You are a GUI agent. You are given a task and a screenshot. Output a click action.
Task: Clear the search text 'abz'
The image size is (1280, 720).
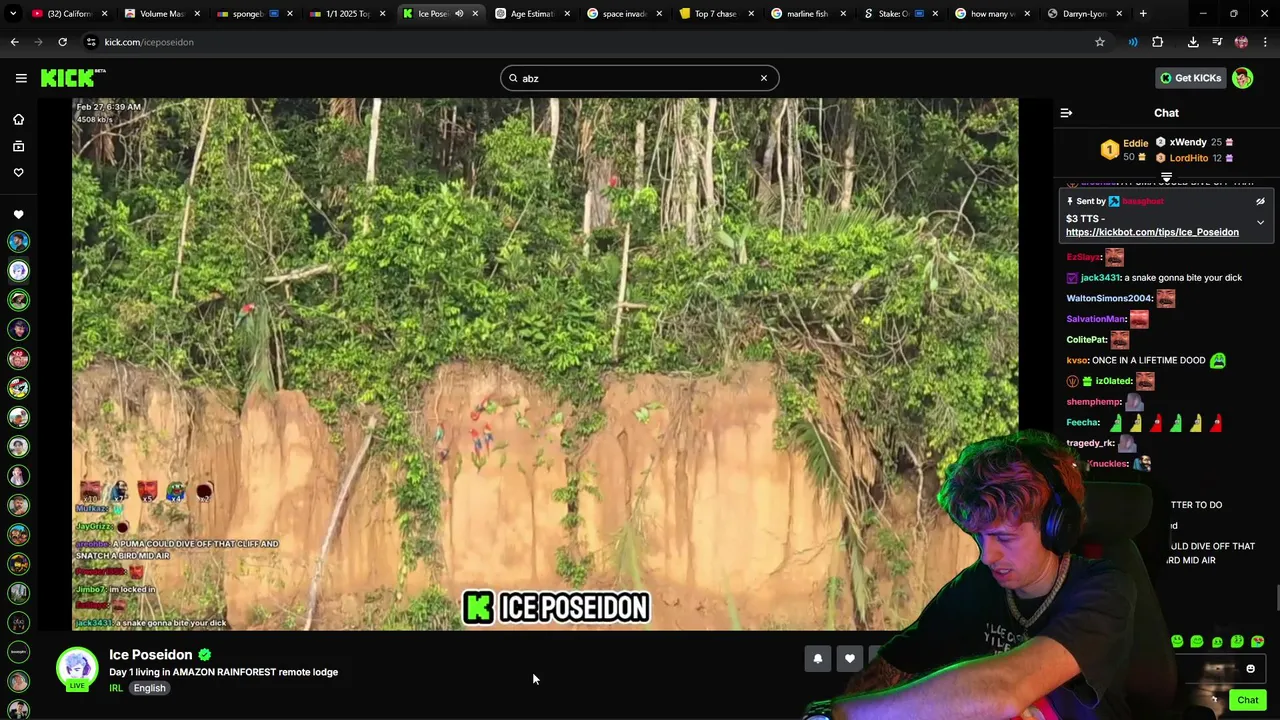tap(763, 78)
